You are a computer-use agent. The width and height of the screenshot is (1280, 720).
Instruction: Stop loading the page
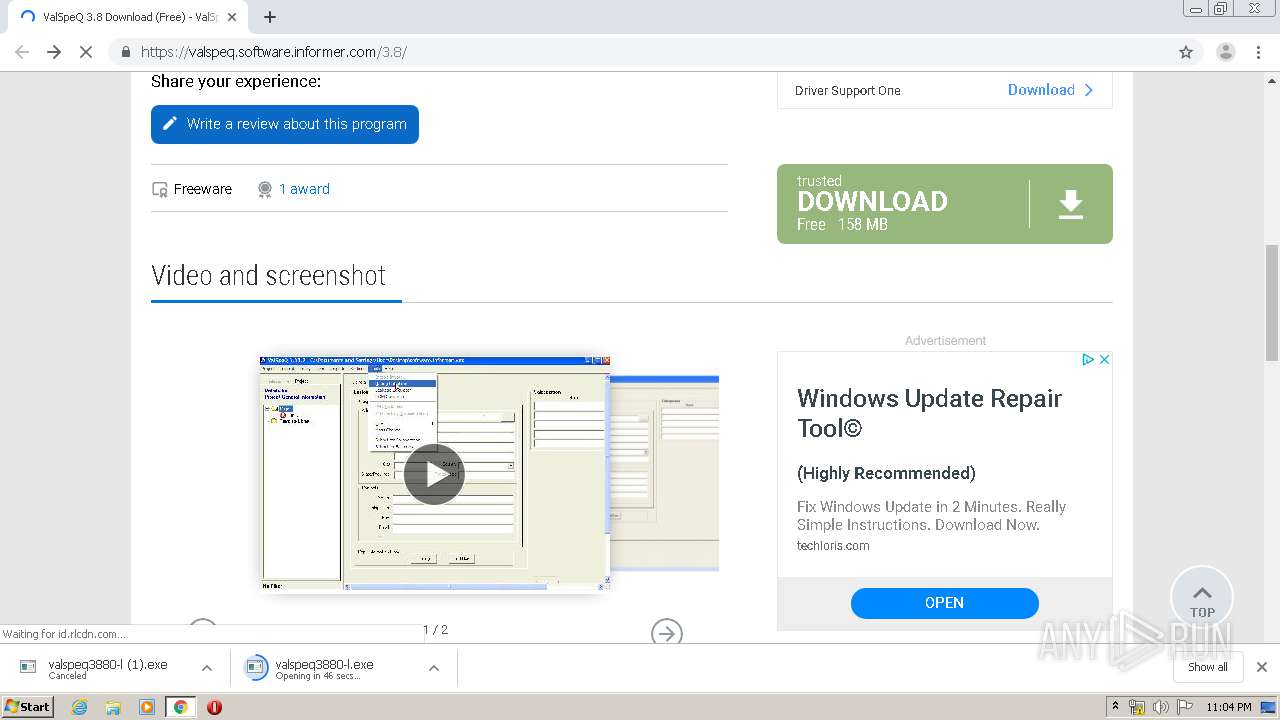[x=86, y=52]
